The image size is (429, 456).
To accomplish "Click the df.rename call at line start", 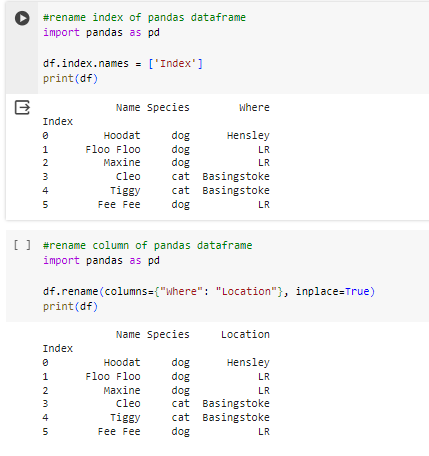I will [71, 291].
